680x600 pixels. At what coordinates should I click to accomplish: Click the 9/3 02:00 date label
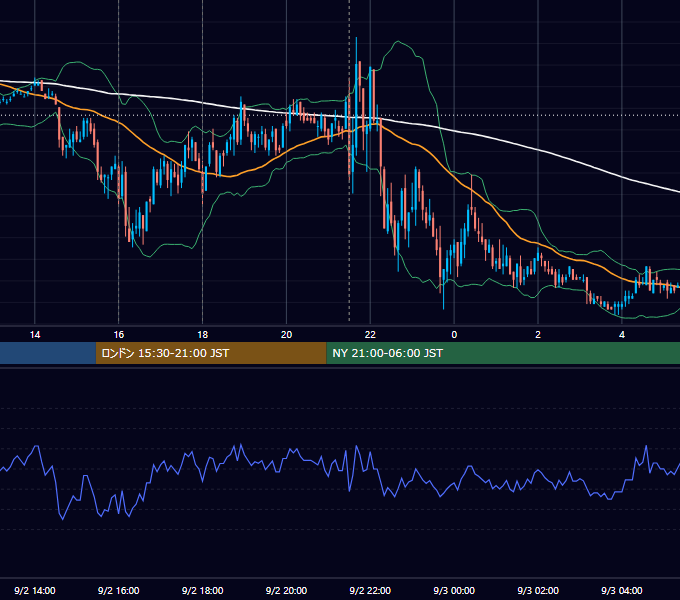538,590
